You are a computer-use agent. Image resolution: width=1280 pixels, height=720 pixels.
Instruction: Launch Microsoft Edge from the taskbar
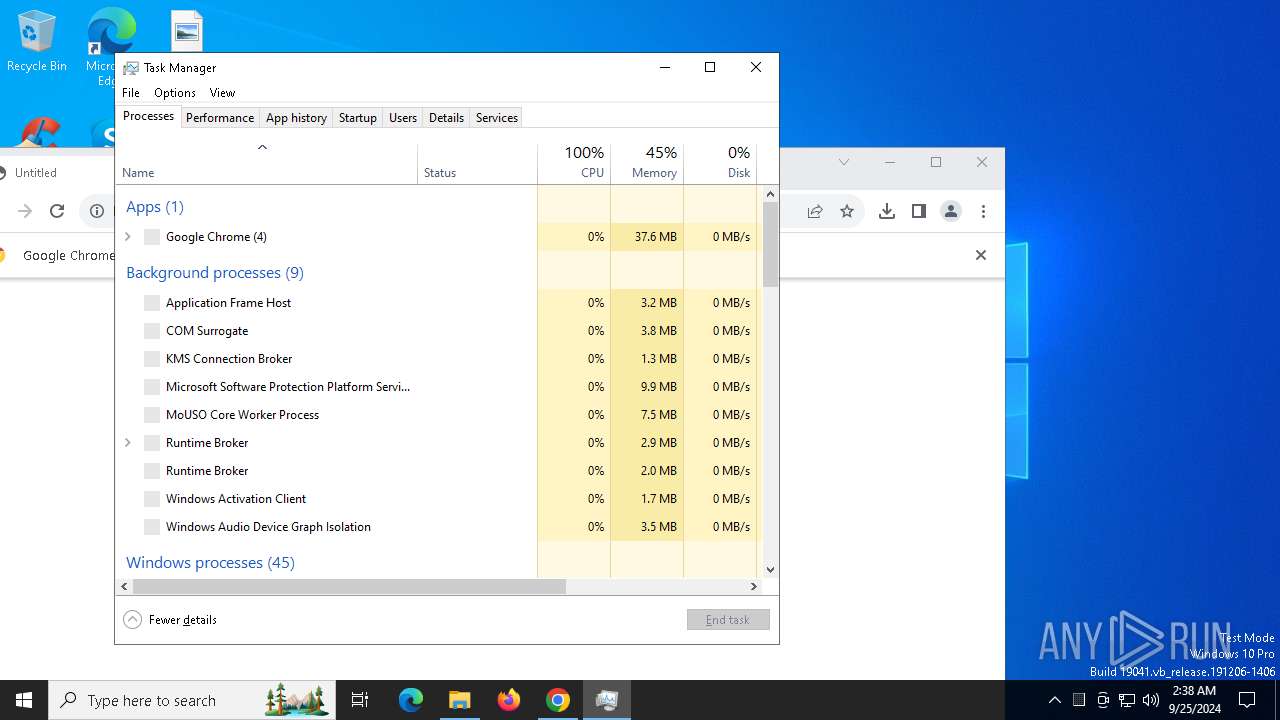[411, 700]
